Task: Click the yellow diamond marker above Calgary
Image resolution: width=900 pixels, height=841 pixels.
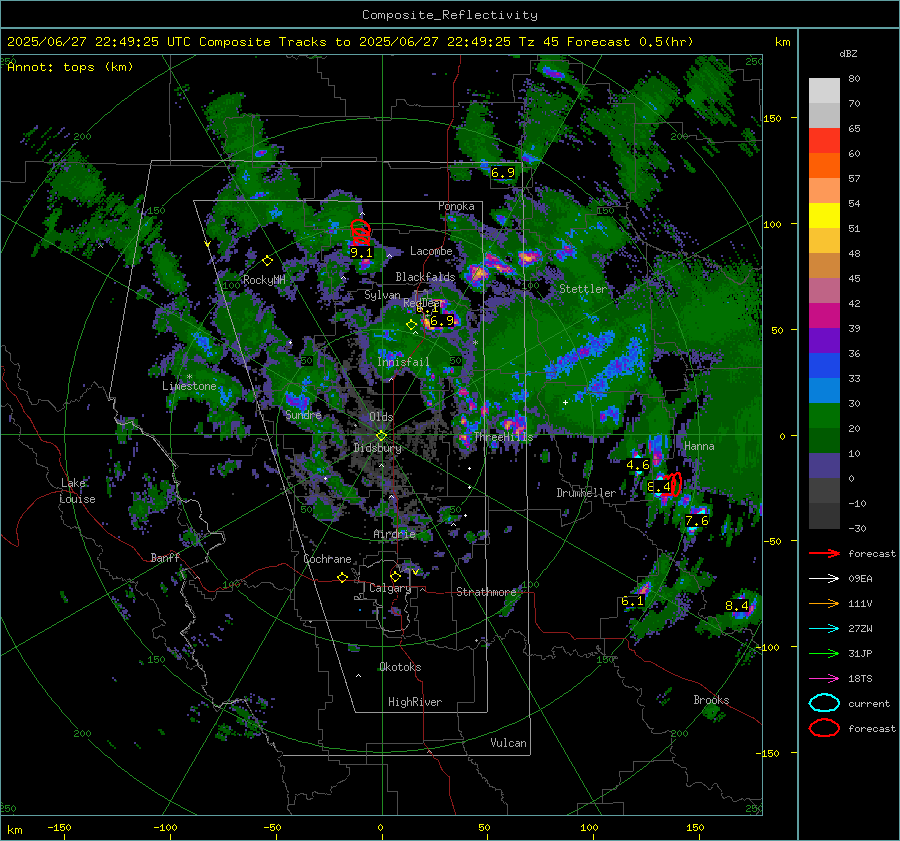Action: click(x=395, y=576)
